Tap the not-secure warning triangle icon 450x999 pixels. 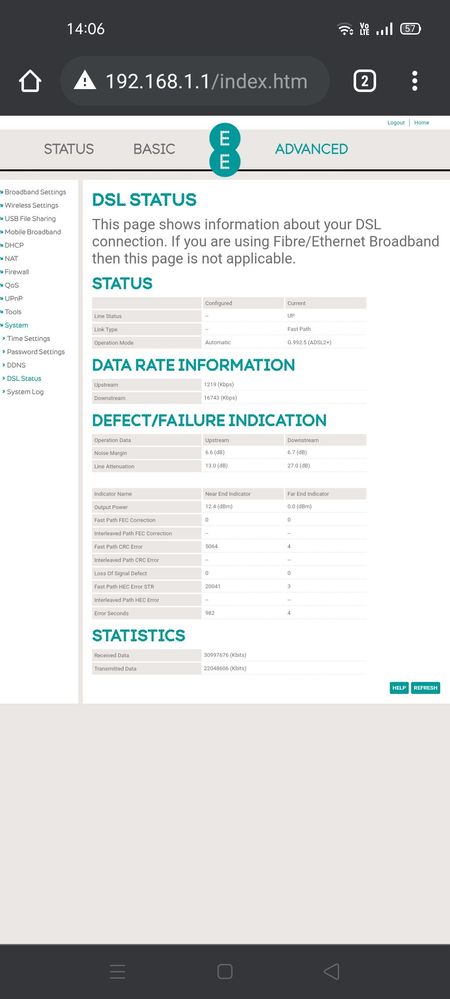85,81
